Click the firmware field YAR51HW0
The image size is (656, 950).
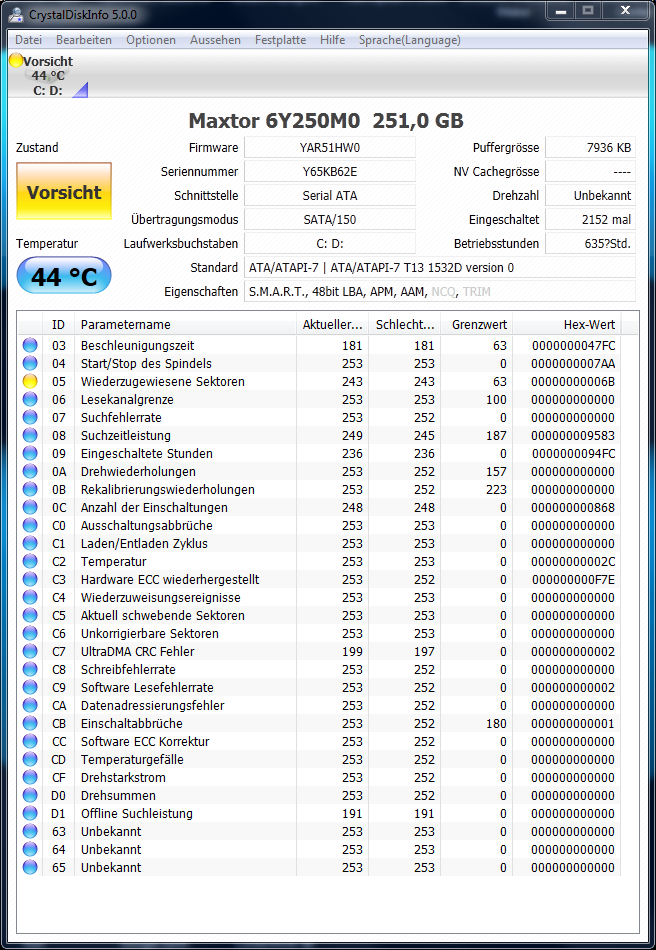tap(330, 147)
